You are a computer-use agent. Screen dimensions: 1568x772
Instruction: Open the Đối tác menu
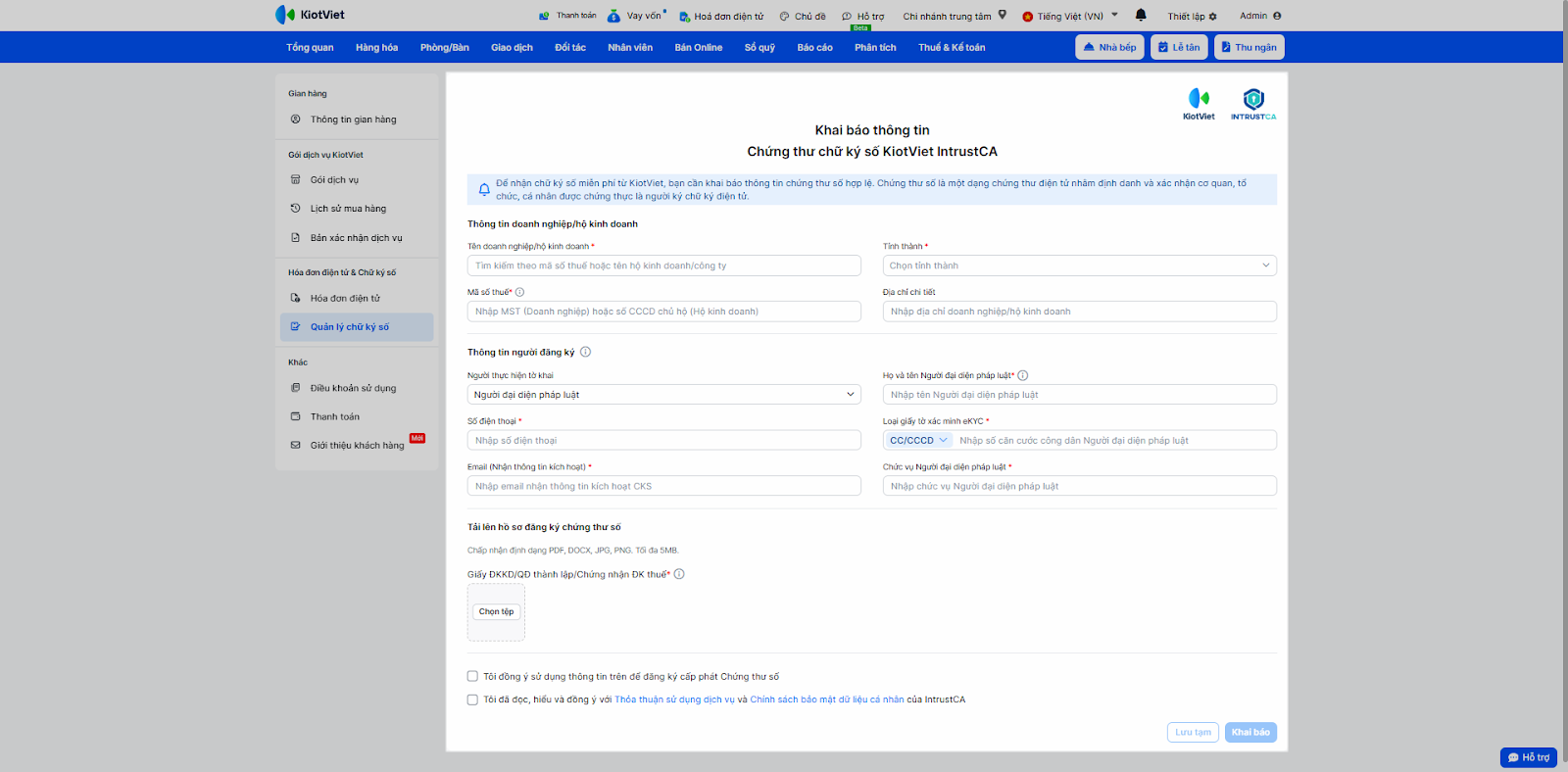570,47
